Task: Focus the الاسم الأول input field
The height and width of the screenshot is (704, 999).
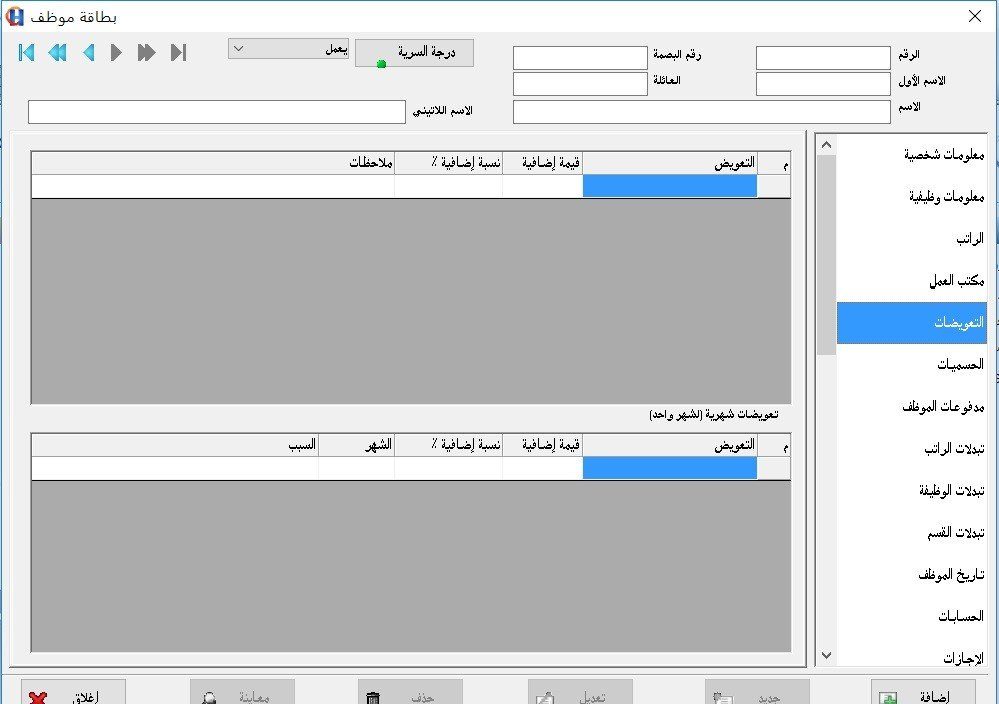Action: (823, 83)
